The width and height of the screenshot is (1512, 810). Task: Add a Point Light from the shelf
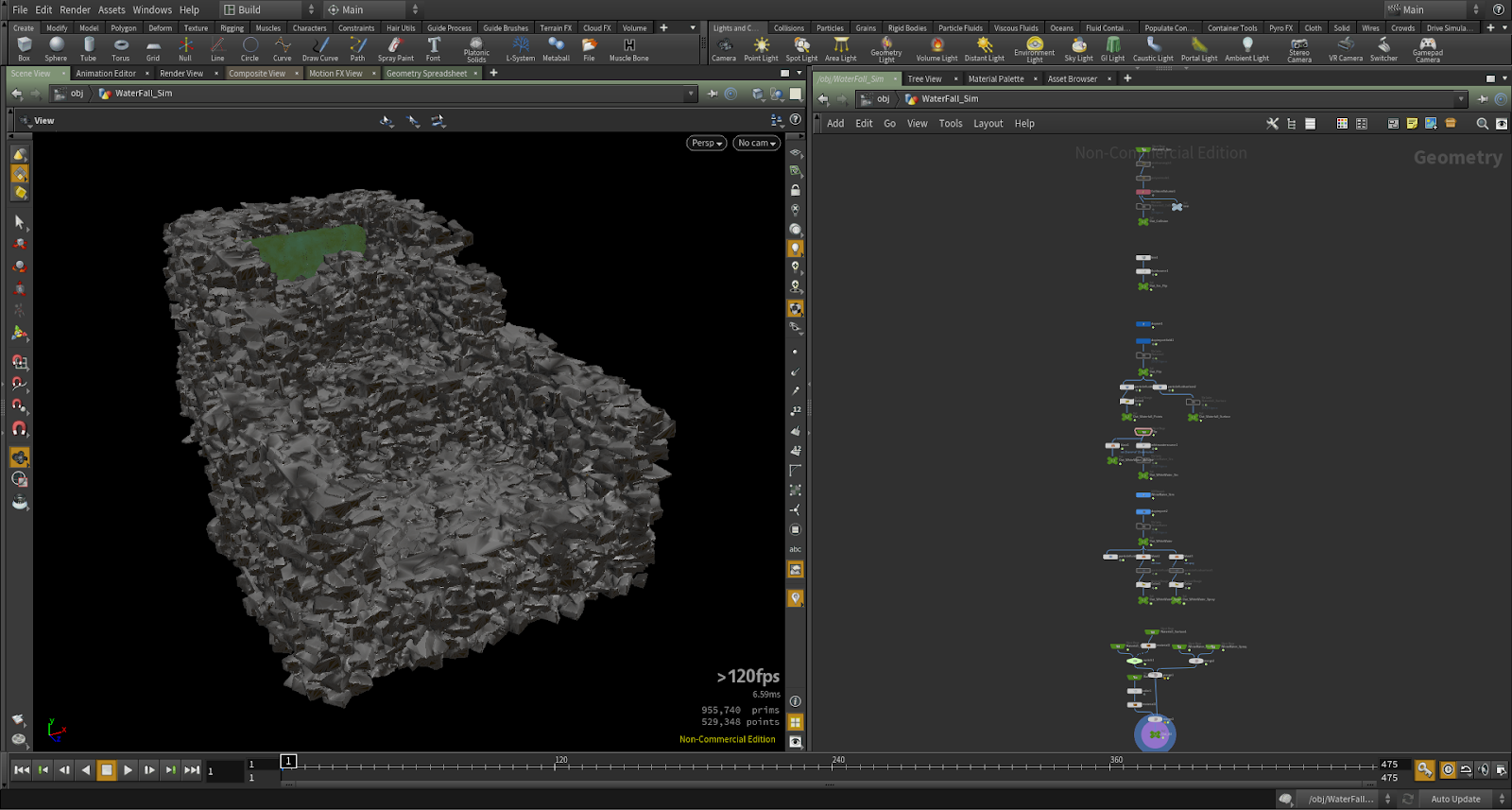click(x=761, y=48)
